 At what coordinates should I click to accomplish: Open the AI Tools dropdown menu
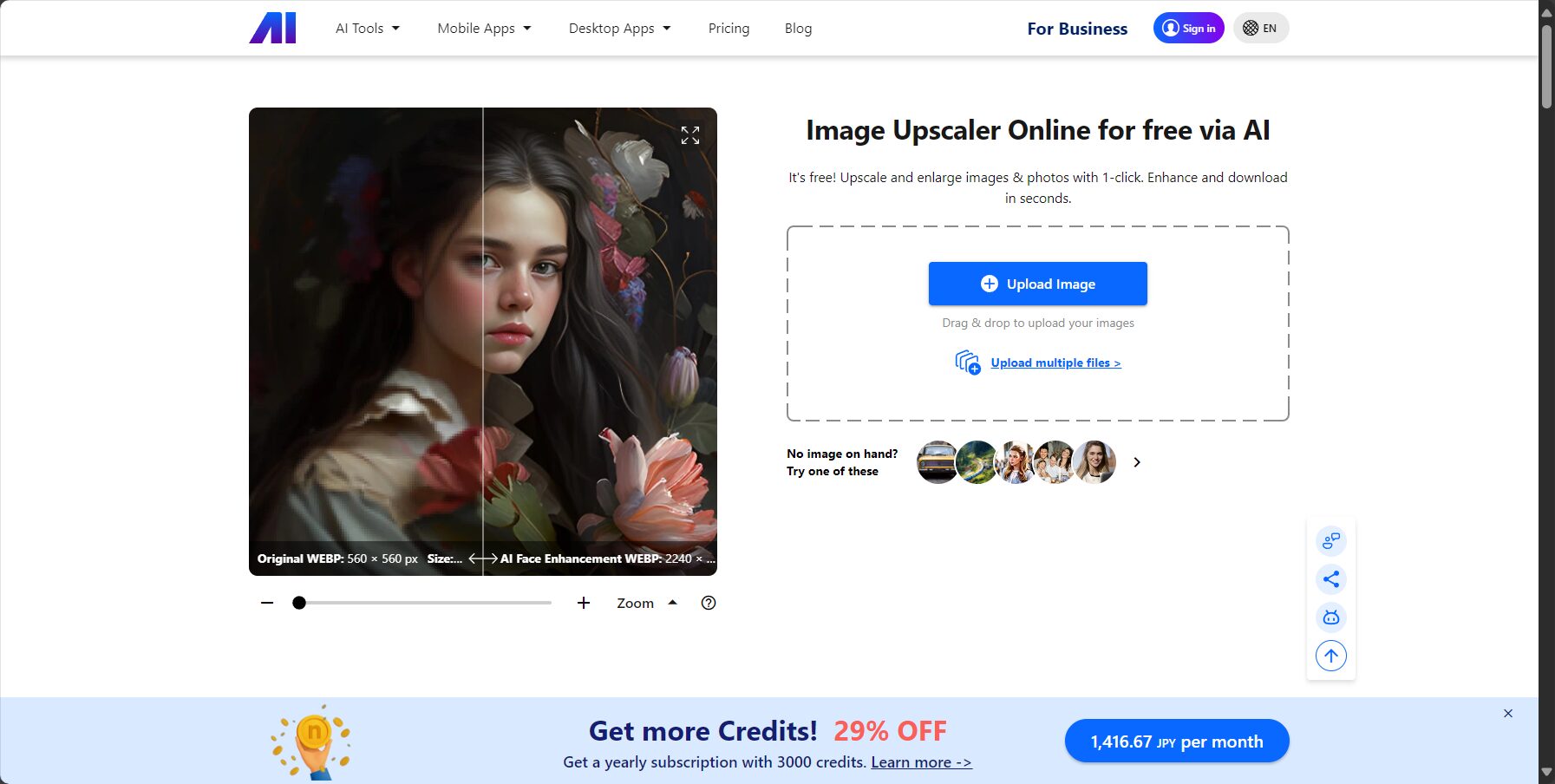pyautogui.click(x=368, y=29)
